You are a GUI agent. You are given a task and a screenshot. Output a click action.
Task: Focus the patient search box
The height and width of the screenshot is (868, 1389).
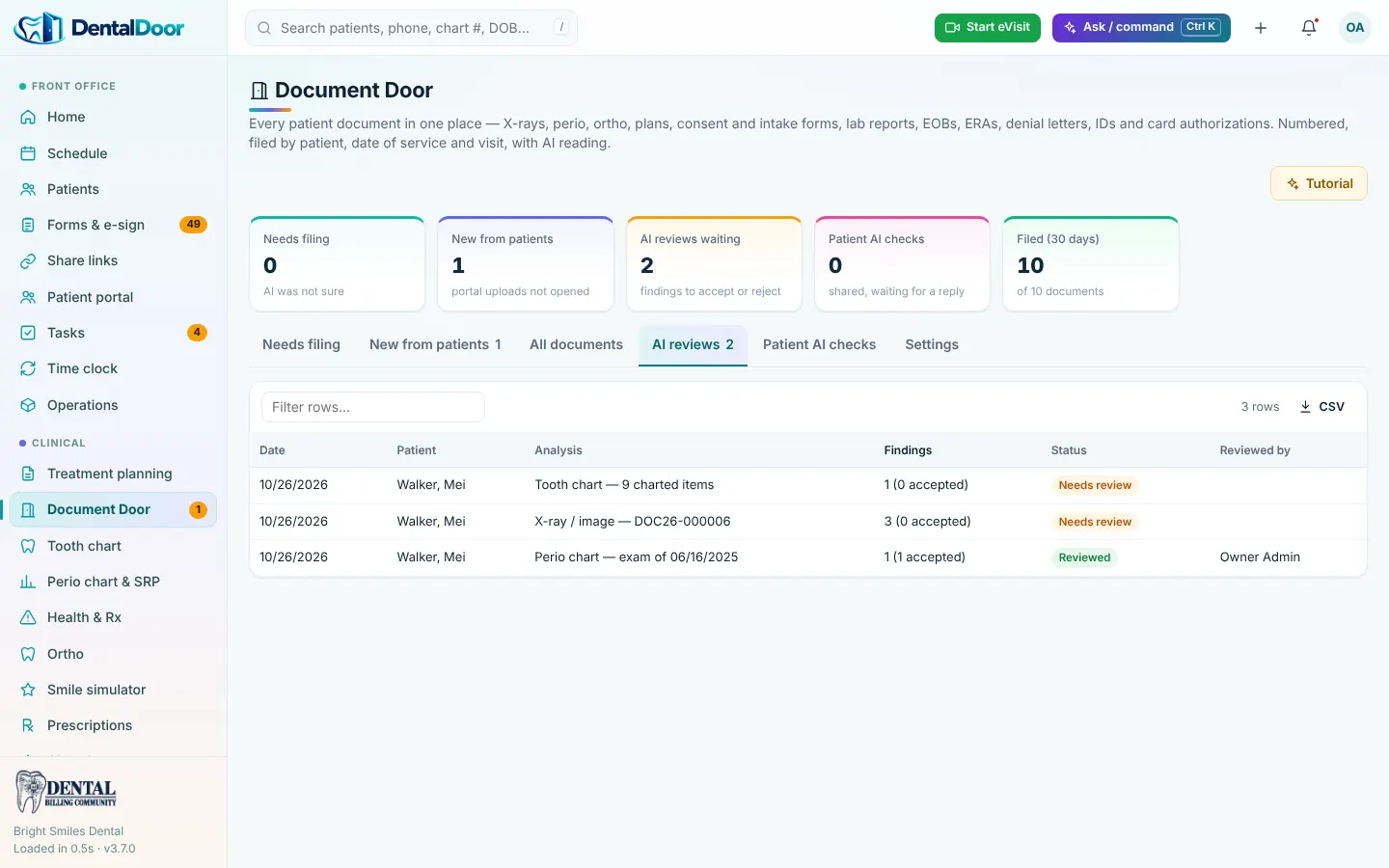pos(411,28)
